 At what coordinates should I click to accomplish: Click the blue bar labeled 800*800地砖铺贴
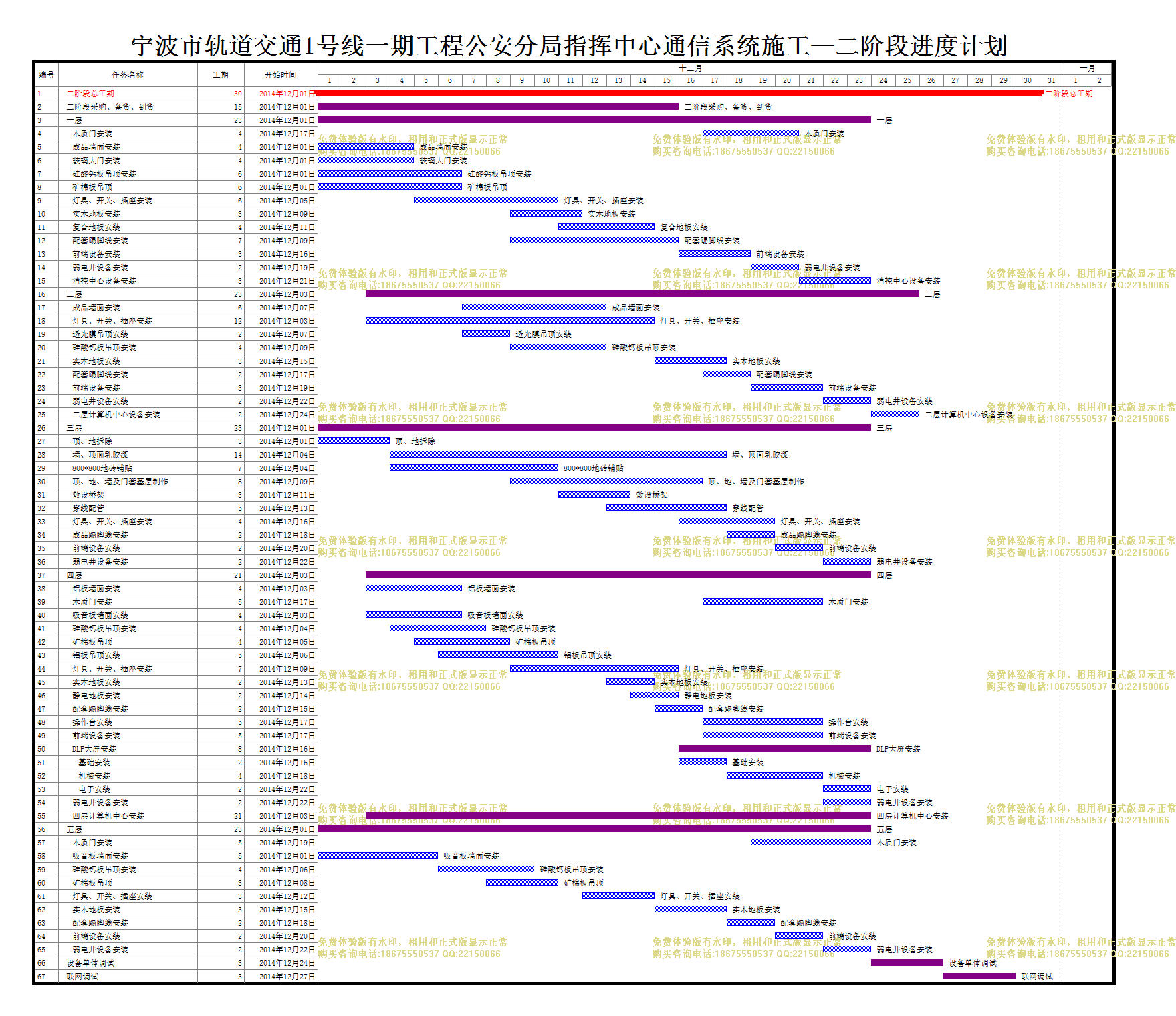pyautogui.click(x=474, y=468)
